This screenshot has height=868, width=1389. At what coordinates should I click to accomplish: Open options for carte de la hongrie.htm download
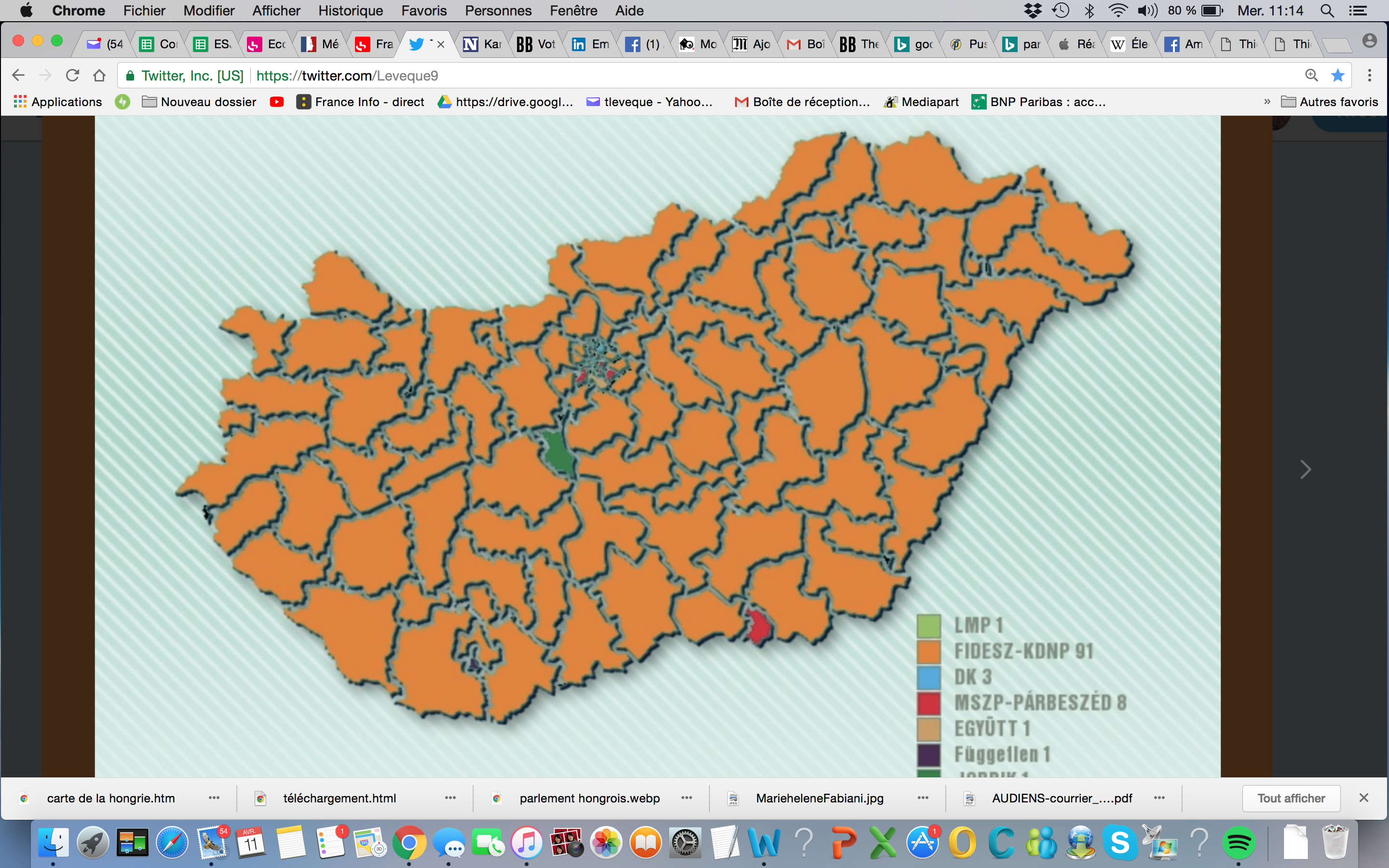point(214,798)
